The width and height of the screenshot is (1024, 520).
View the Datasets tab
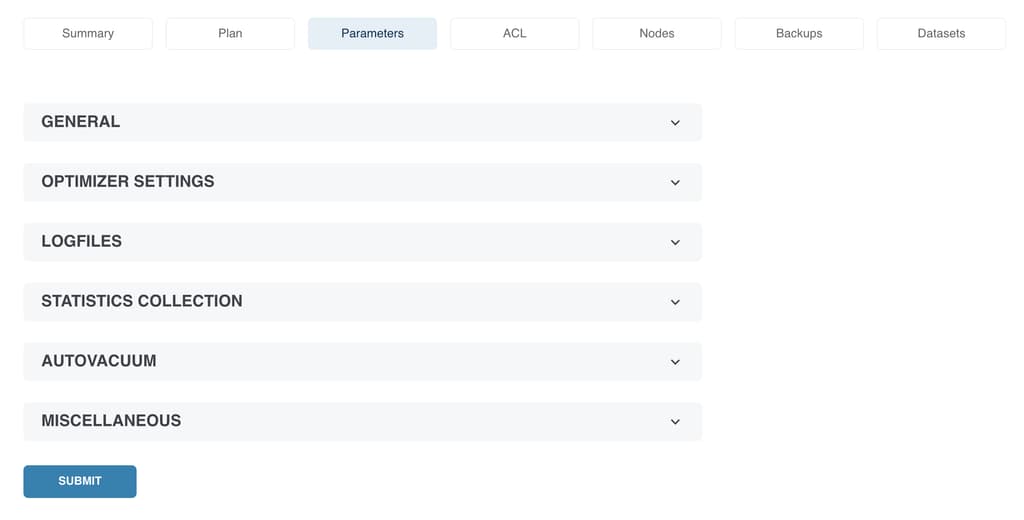click(x=941, y=33)
